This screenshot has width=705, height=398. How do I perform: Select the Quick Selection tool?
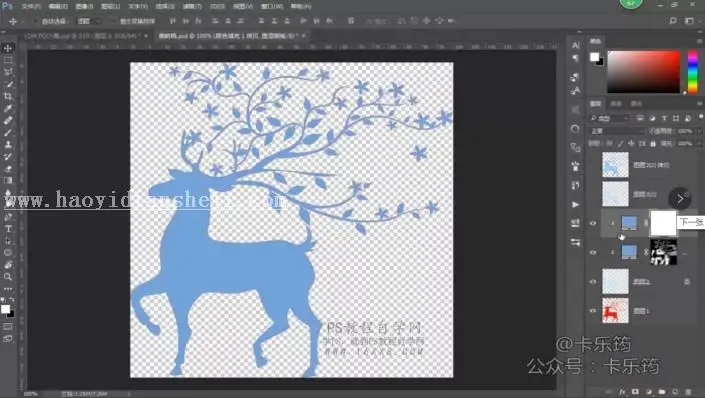coord(8,84)
